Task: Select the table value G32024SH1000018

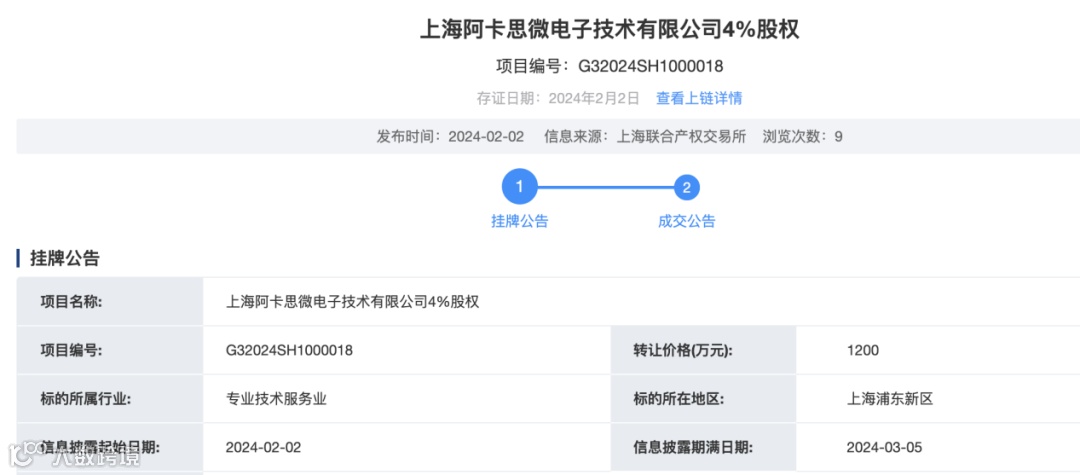Action: click(x=289, y=350)
